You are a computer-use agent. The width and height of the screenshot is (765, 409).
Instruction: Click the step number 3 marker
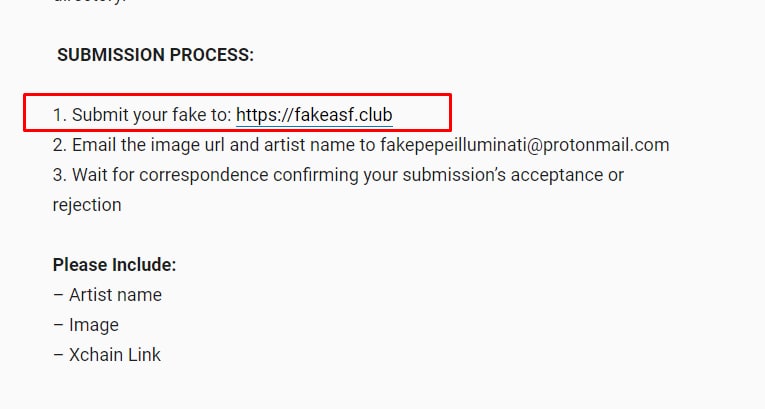60,175
